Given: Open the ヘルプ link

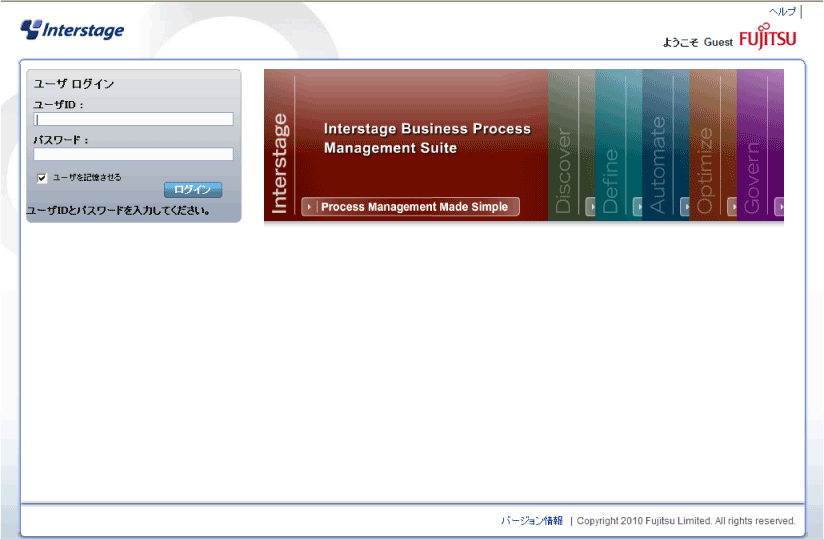Looking at the screenshot, I should (x=782, y=12).
